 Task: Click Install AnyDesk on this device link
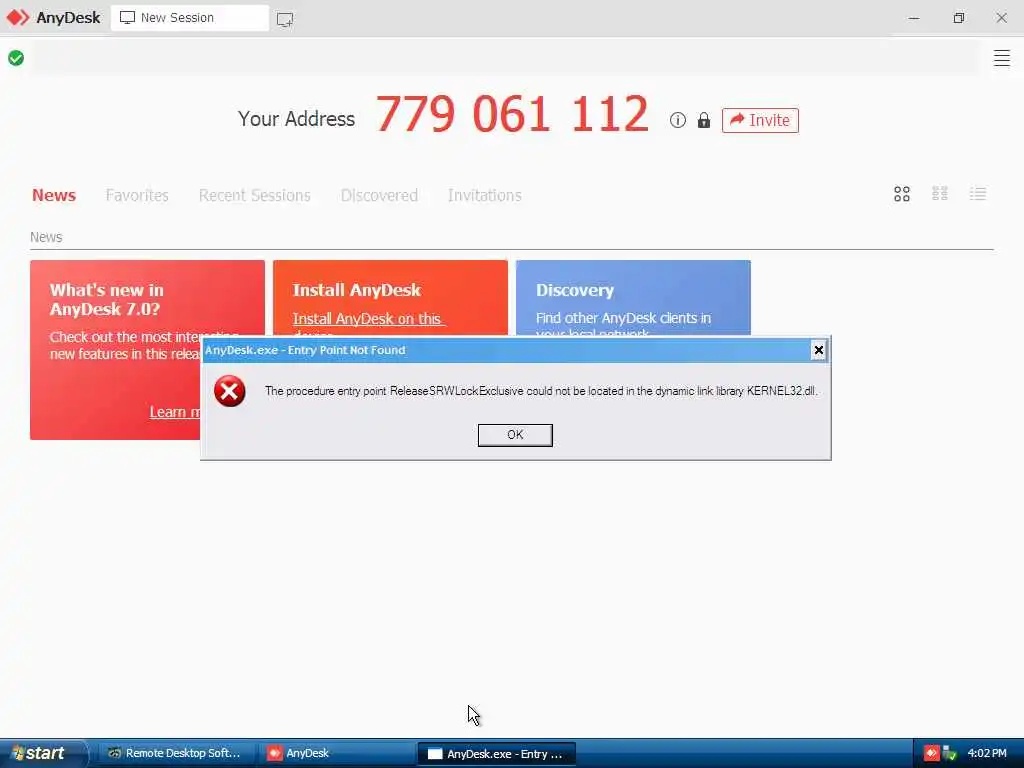point(367,319)
